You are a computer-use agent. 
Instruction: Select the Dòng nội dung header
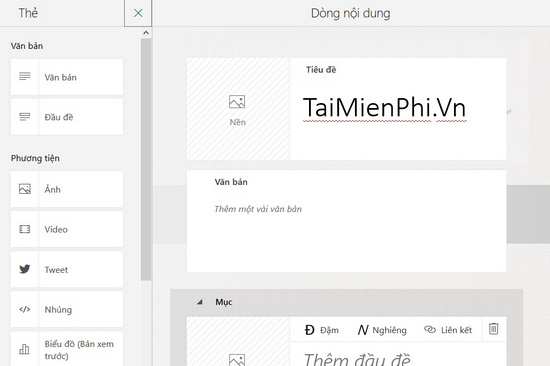click(350, 13)
